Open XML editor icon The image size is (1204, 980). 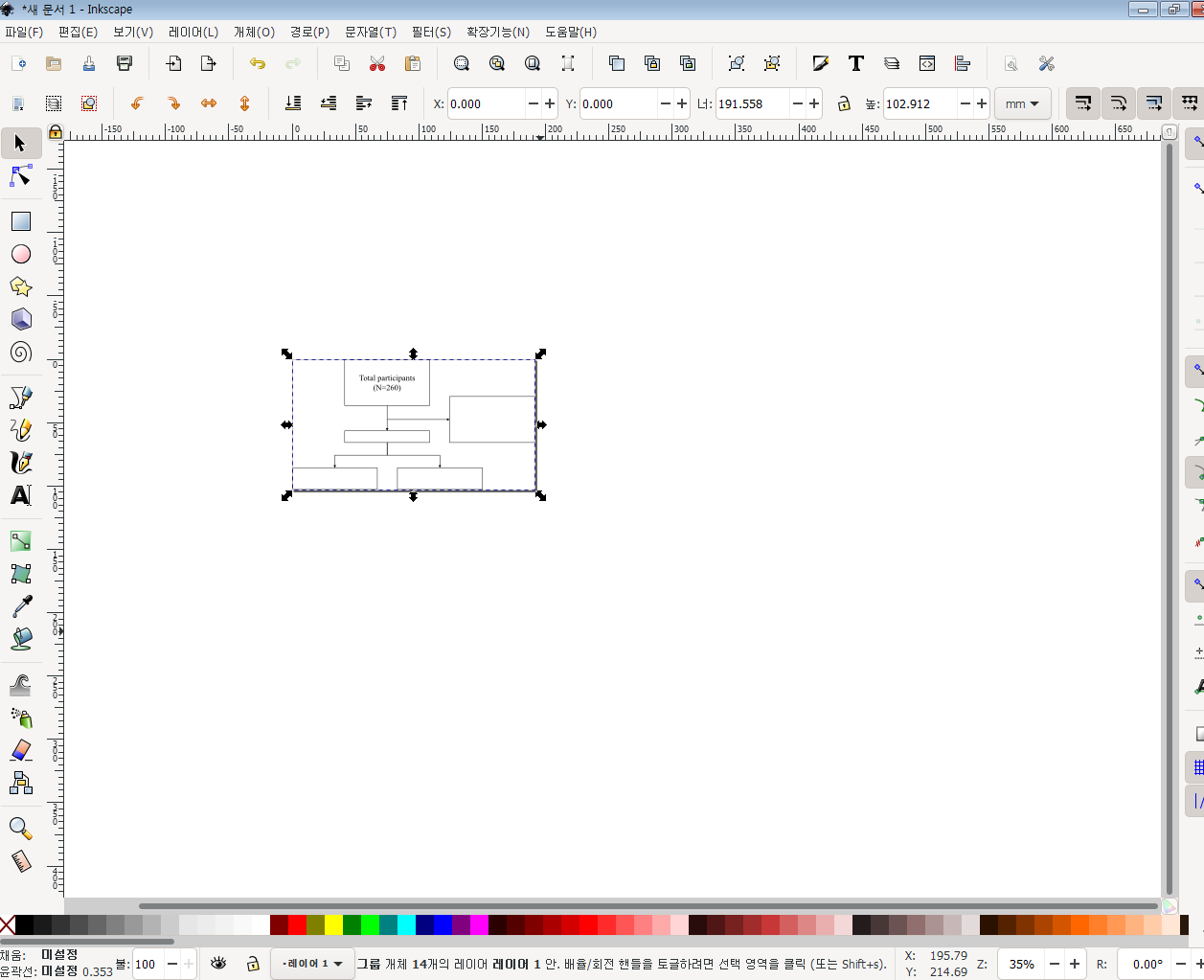(x=927, y=63)
